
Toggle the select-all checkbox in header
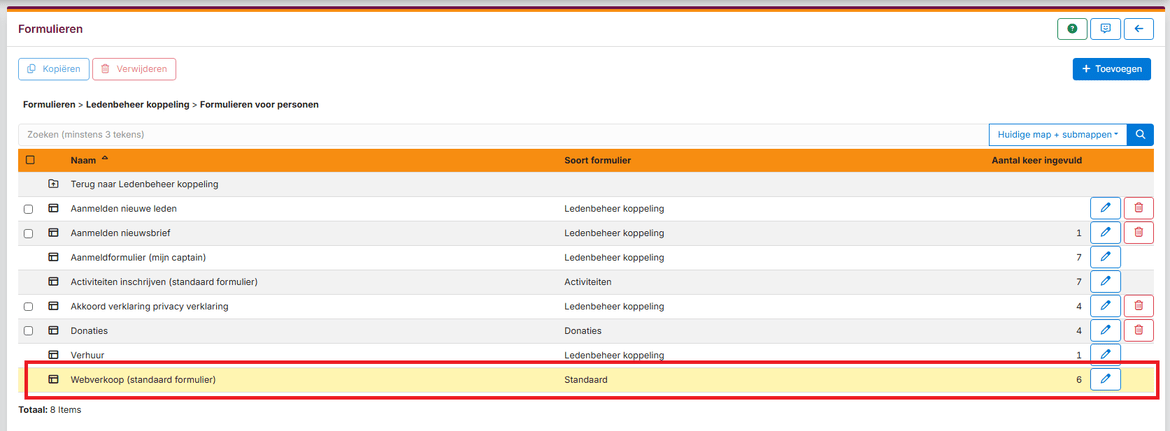click(29, 160)
